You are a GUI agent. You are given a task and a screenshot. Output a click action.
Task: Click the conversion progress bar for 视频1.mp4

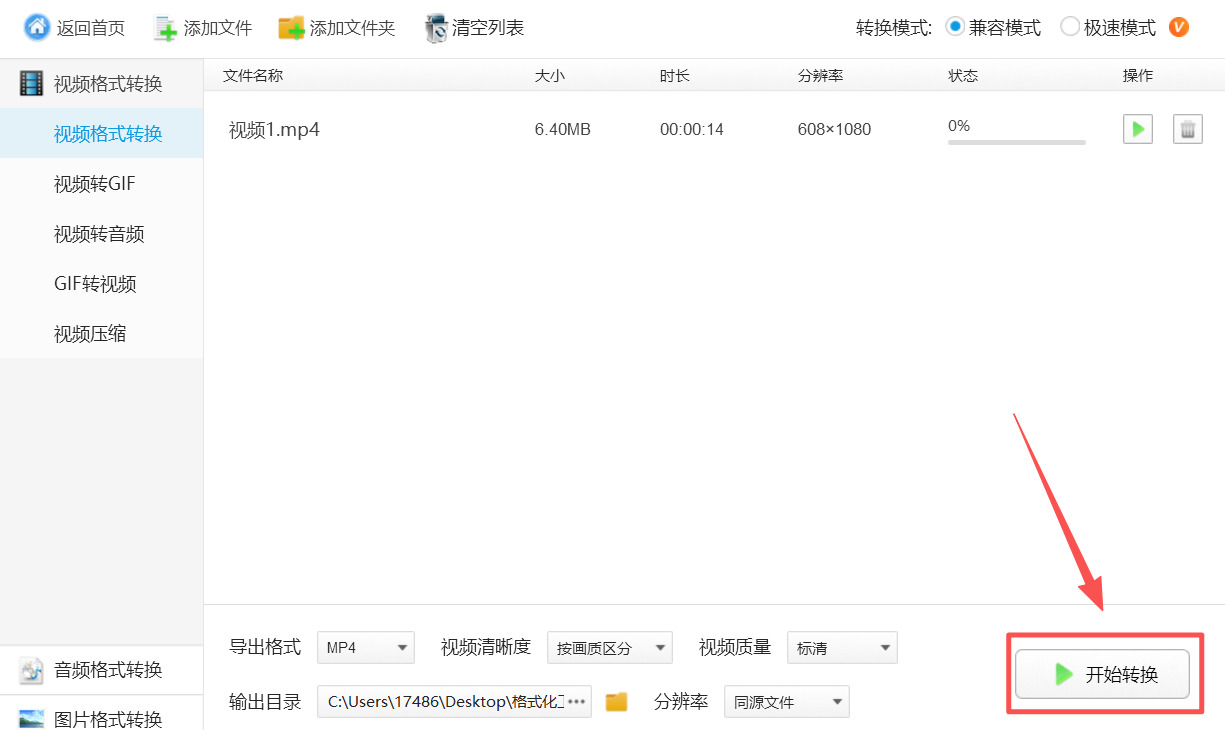coord(1017,142)
